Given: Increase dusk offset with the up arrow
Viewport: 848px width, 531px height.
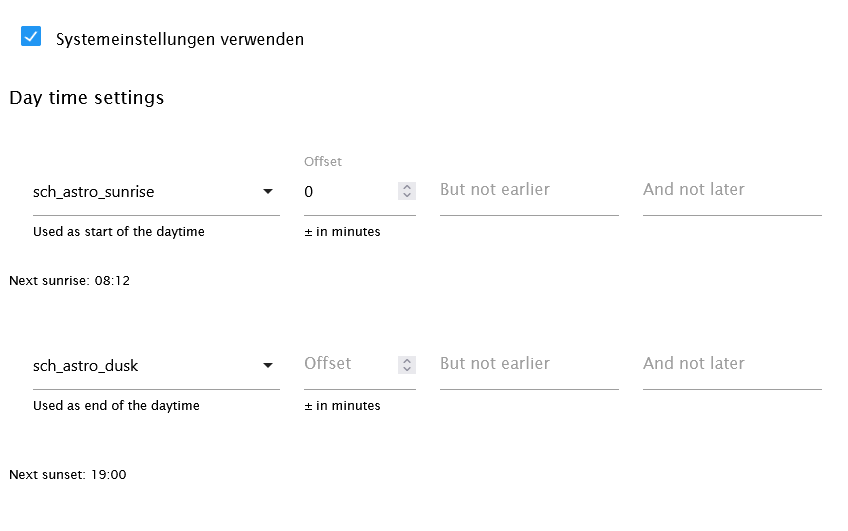Looking at the screenshot, I should [407, 360].
